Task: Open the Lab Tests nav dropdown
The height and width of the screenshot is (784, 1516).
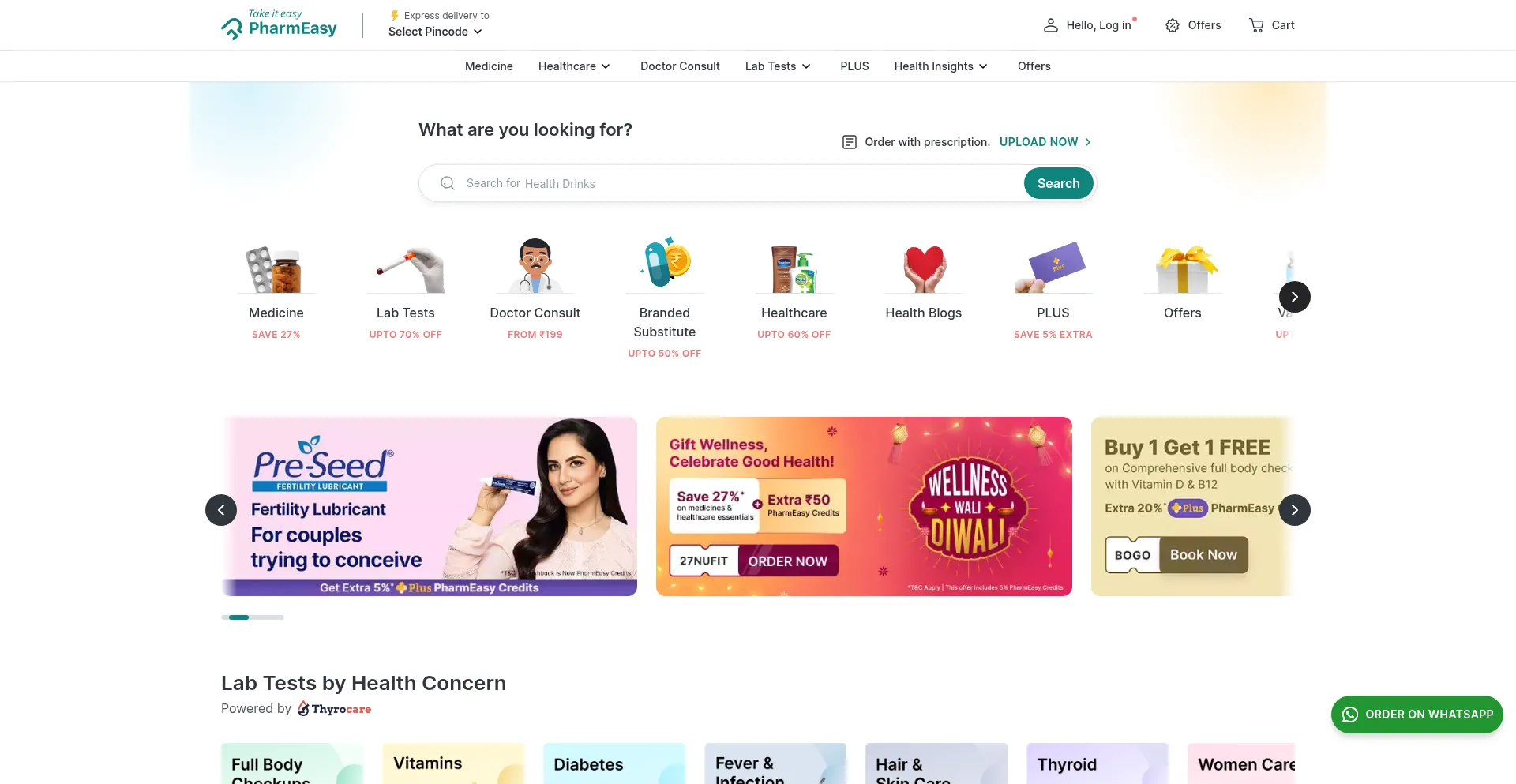Action: tap(778, 66)
